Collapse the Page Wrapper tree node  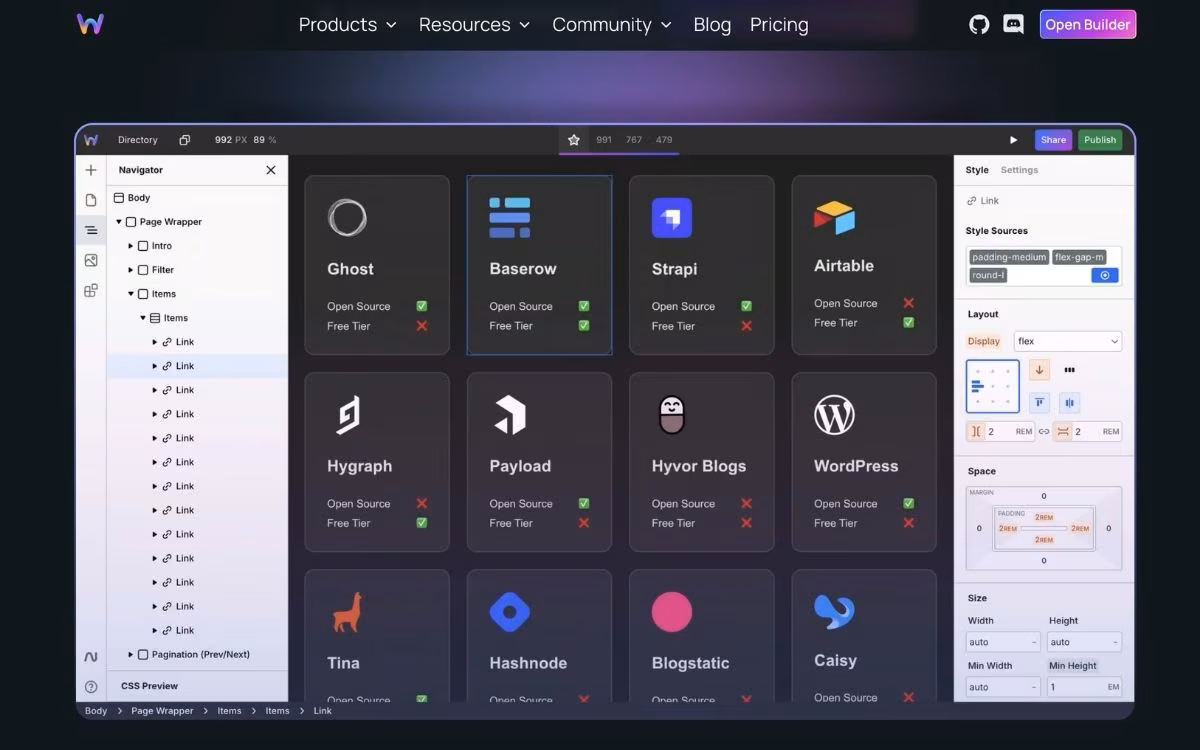(x=119, y=222)
